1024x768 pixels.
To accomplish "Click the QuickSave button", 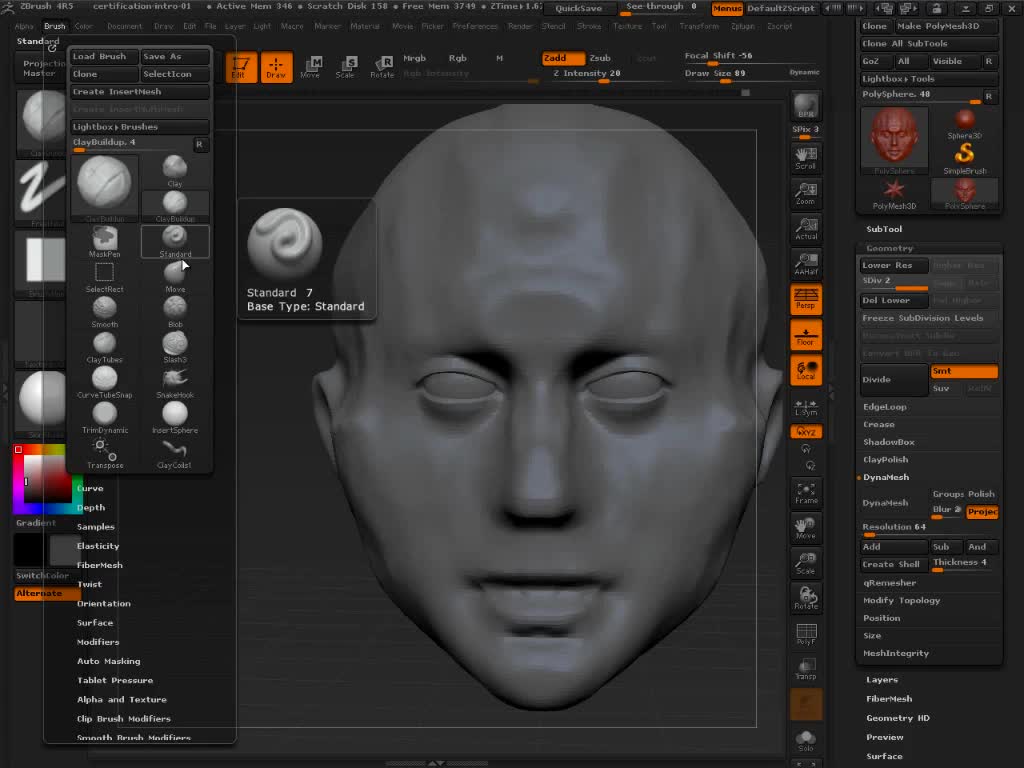I will pos(579,8).
